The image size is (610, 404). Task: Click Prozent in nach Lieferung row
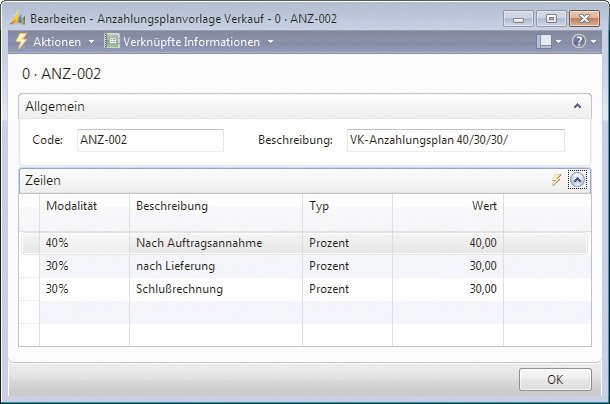[x=347, y=266]
